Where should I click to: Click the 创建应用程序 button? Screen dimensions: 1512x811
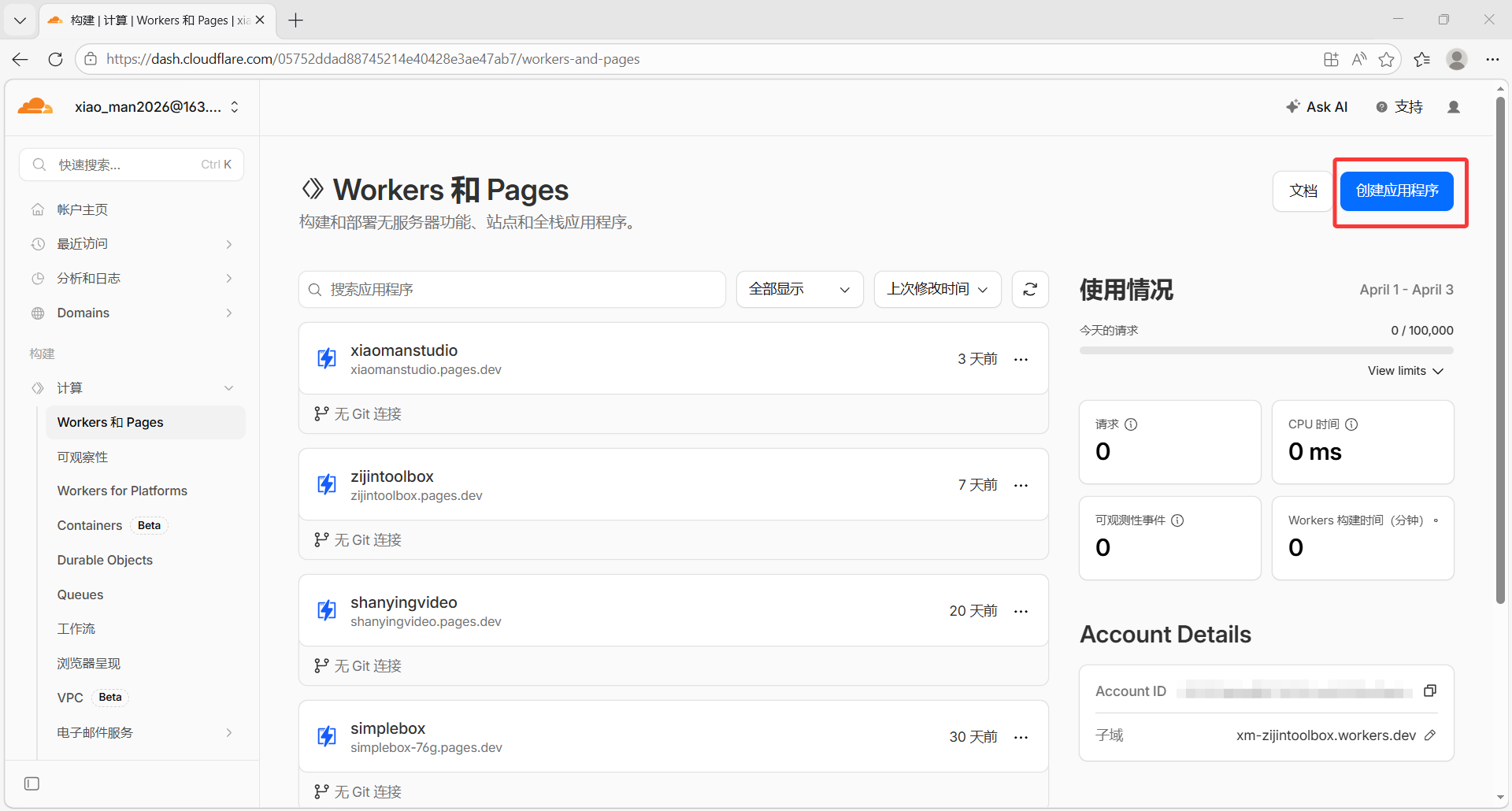click(1396, 191)
